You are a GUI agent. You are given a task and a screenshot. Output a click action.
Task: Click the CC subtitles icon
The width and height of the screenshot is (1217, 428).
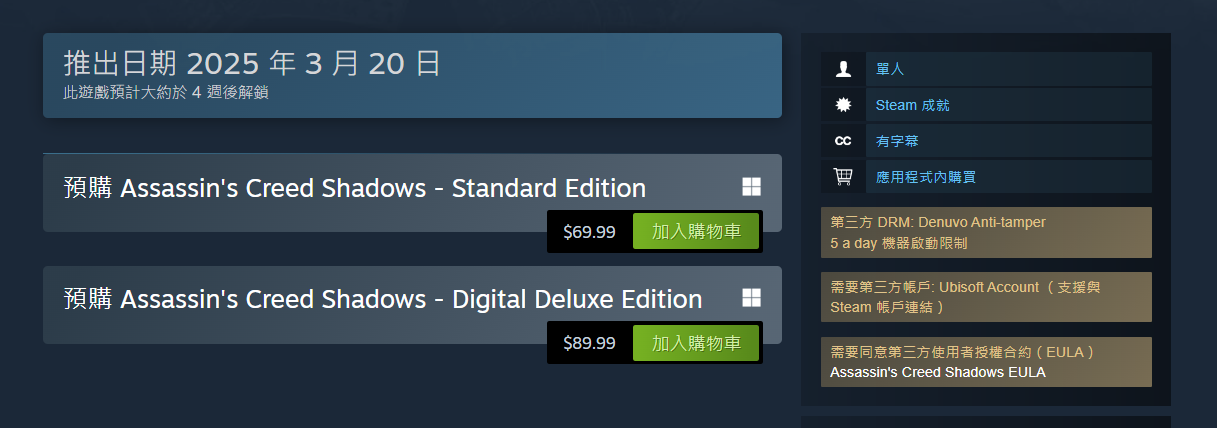coord(843,141)
